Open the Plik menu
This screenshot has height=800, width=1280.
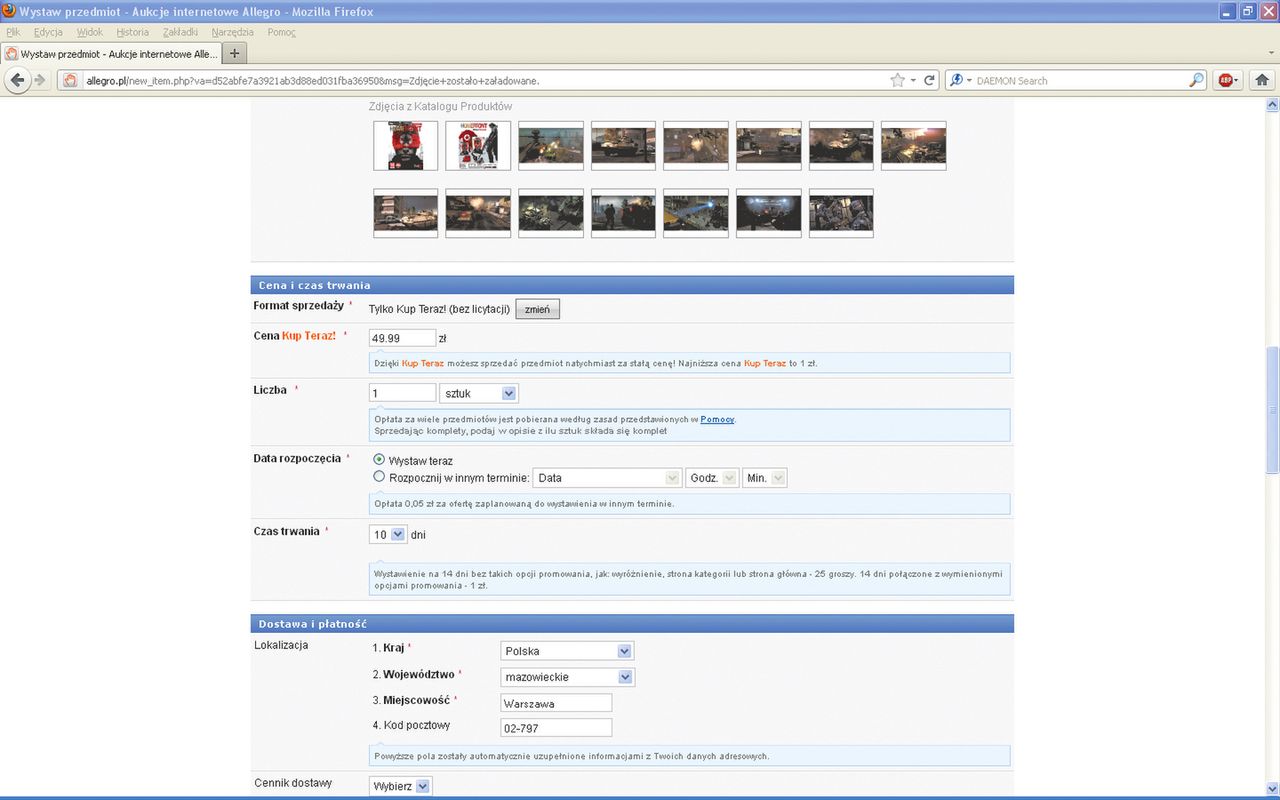13,32
